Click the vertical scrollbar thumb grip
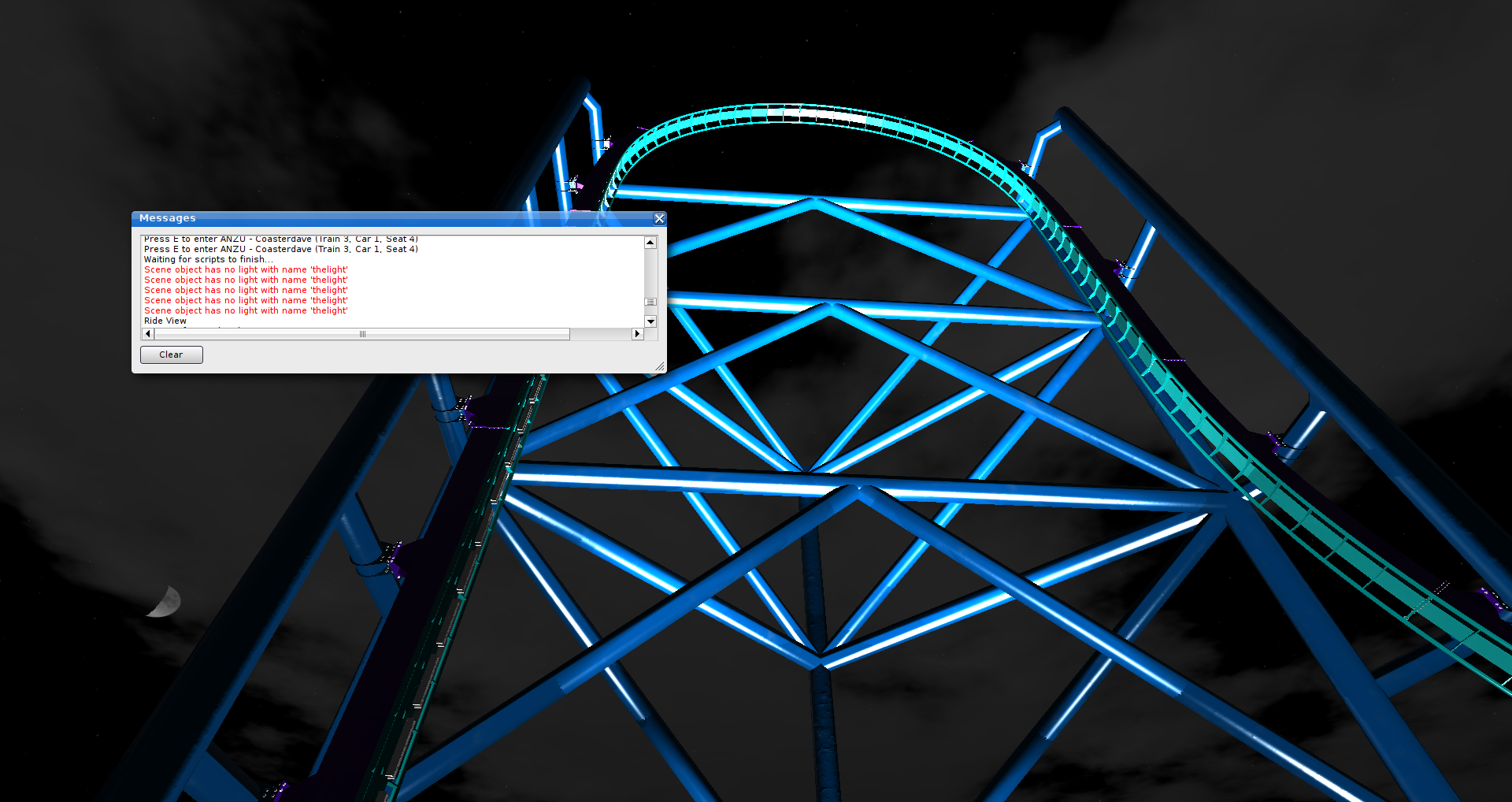The image size is (1512, 802). pyautogui.click(x=650, y=302)
